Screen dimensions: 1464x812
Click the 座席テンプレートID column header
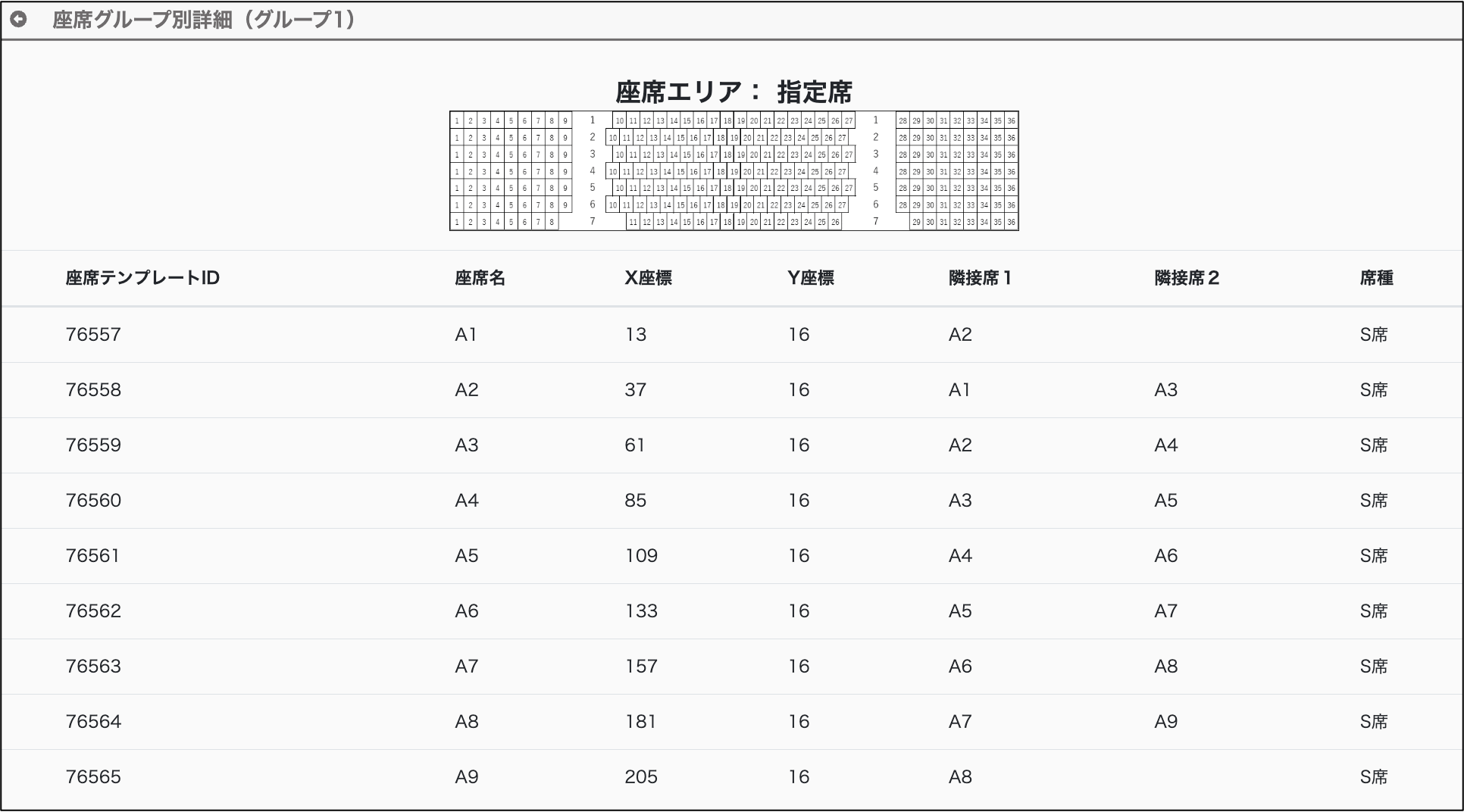point(142,278)
